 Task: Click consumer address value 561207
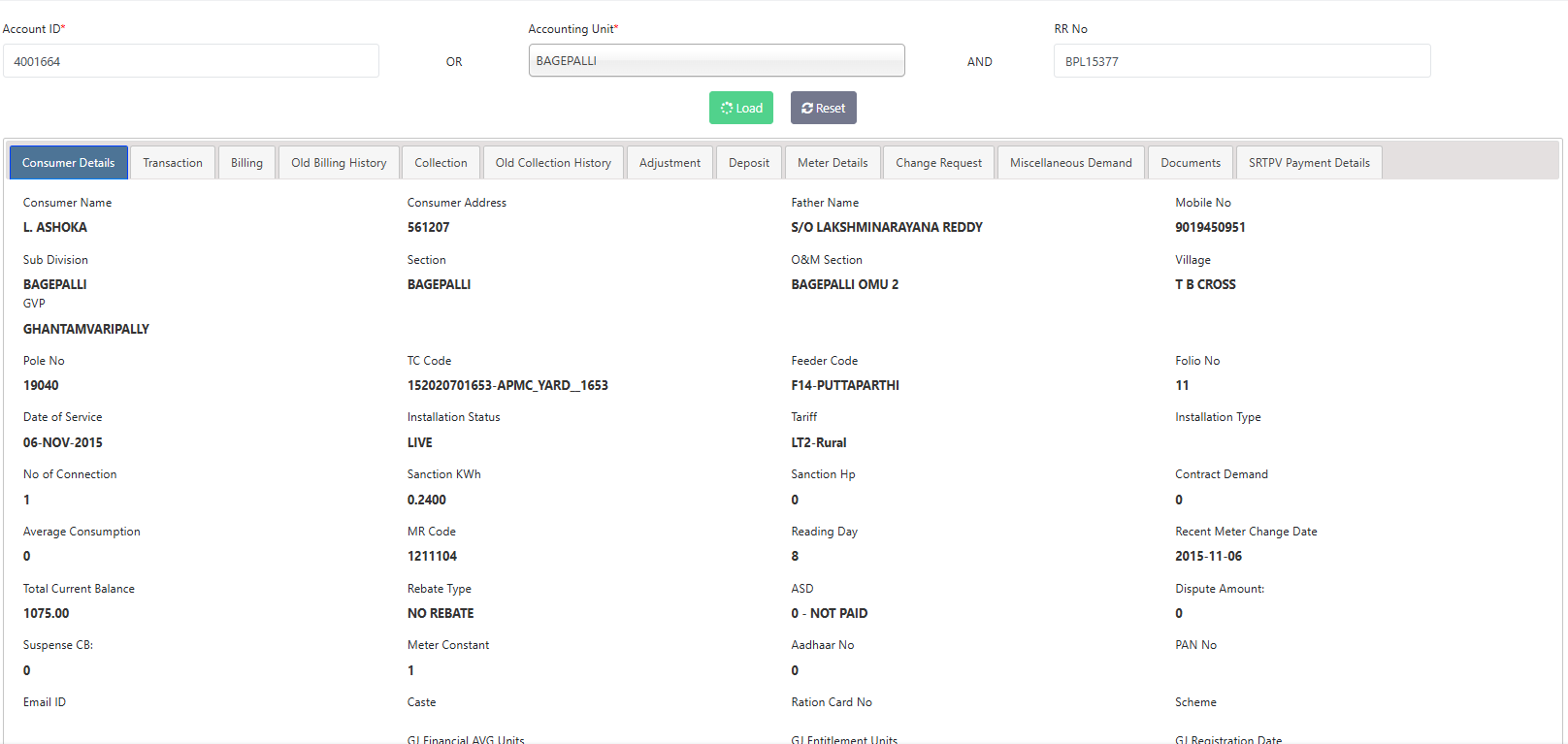click(428, 227)
